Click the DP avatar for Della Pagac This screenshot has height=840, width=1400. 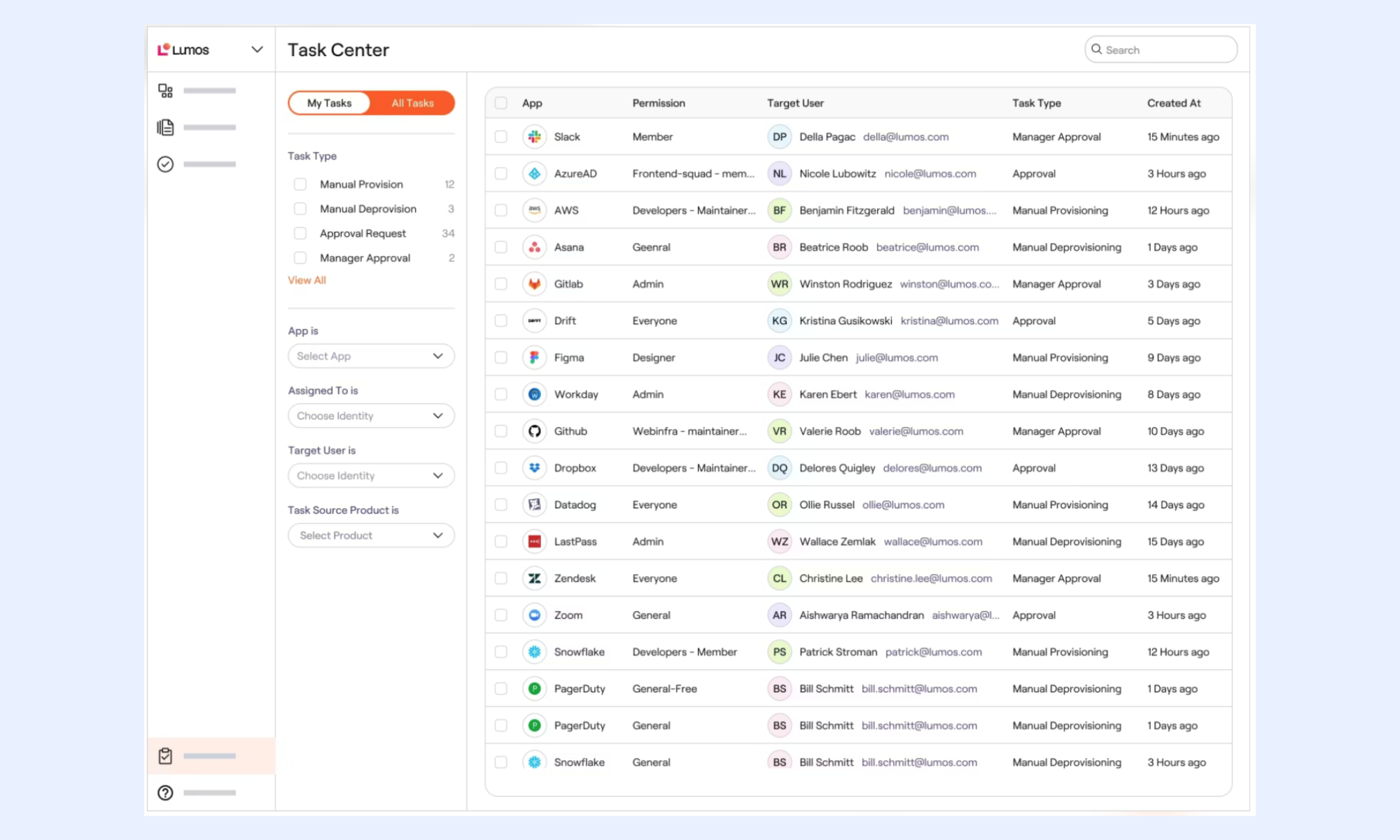[779, 136]
